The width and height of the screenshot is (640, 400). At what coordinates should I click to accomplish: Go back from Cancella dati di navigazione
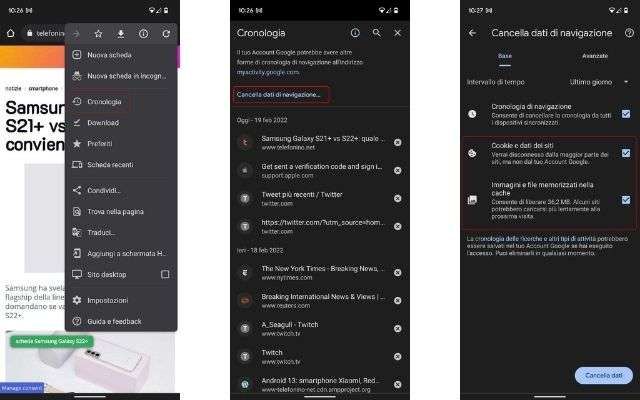(472, 33)
